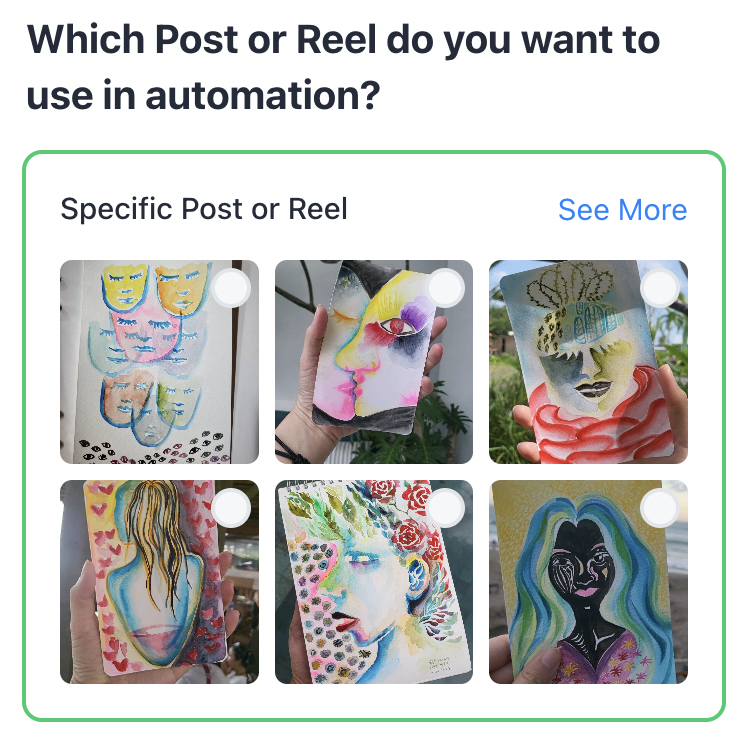Open the stacked sleeping faces painting thumbnail

(x=159, y=362)
